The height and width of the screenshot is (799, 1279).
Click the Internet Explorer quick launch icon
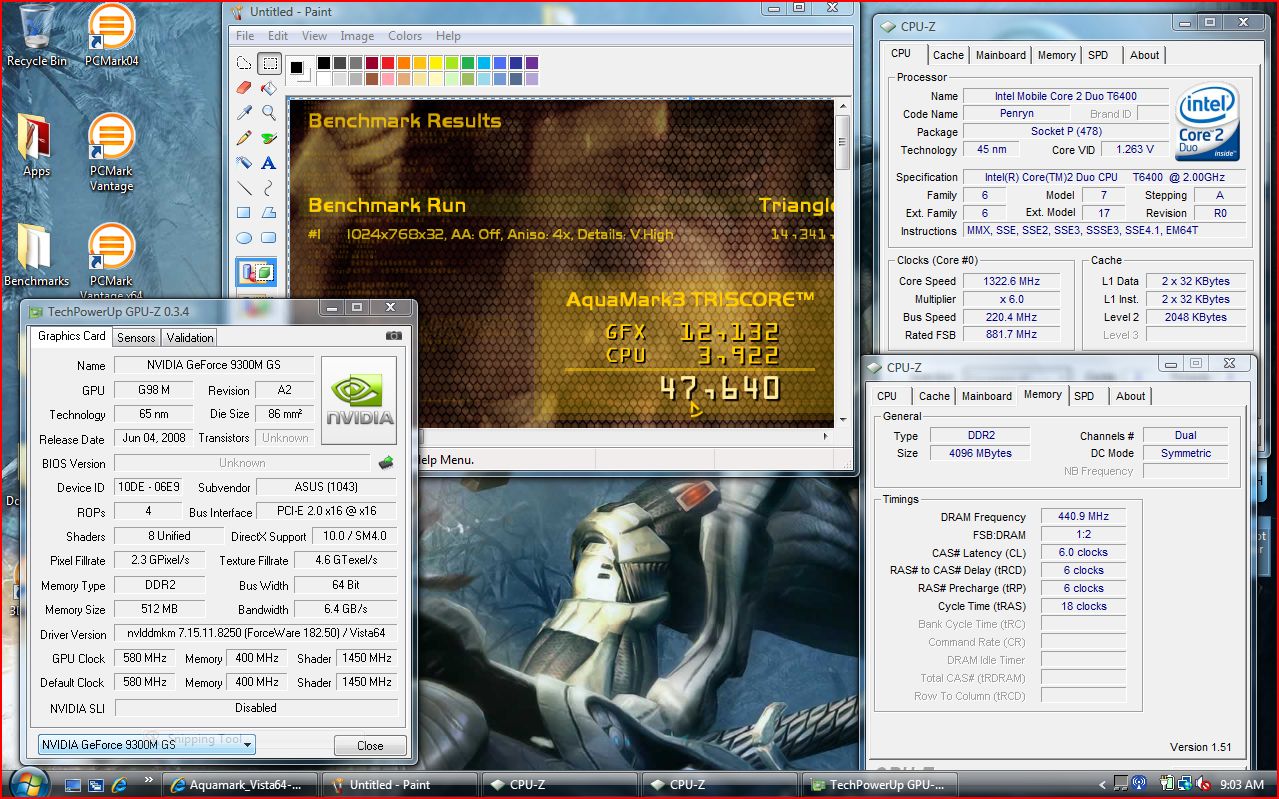coord(120,784)
